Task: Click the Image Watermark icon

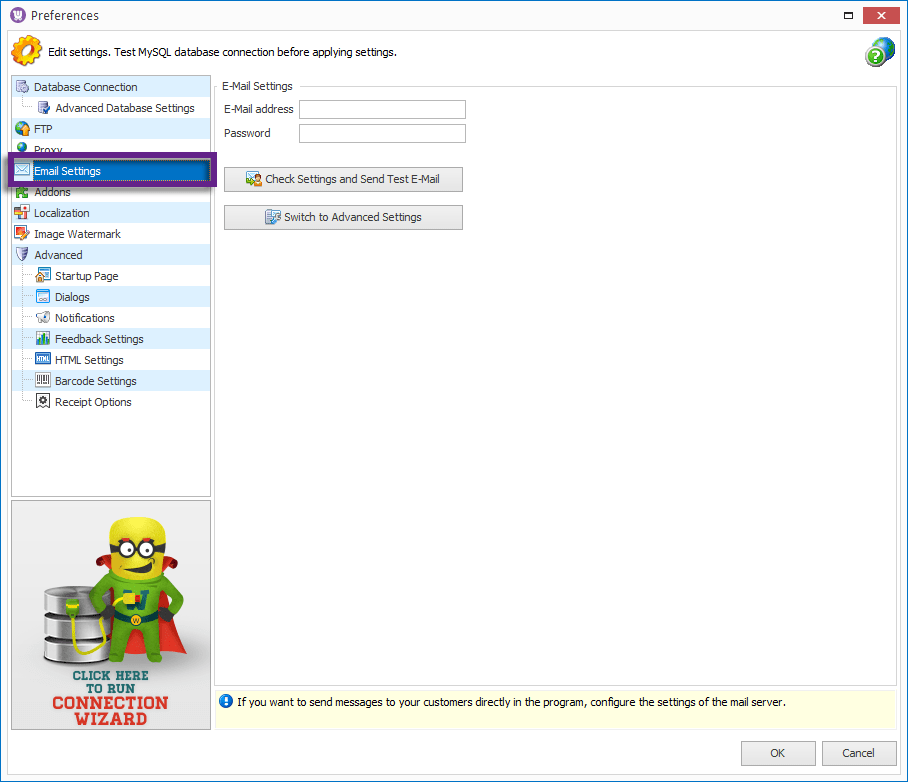Action: (x=22, y=233)
